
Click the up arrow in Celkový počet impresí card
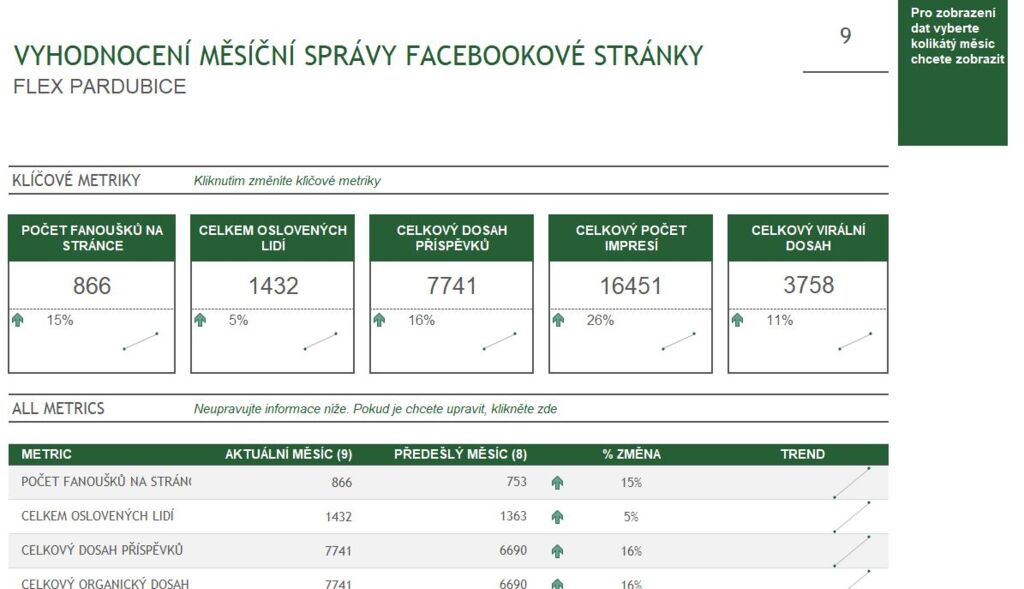[x=558, y=321]
